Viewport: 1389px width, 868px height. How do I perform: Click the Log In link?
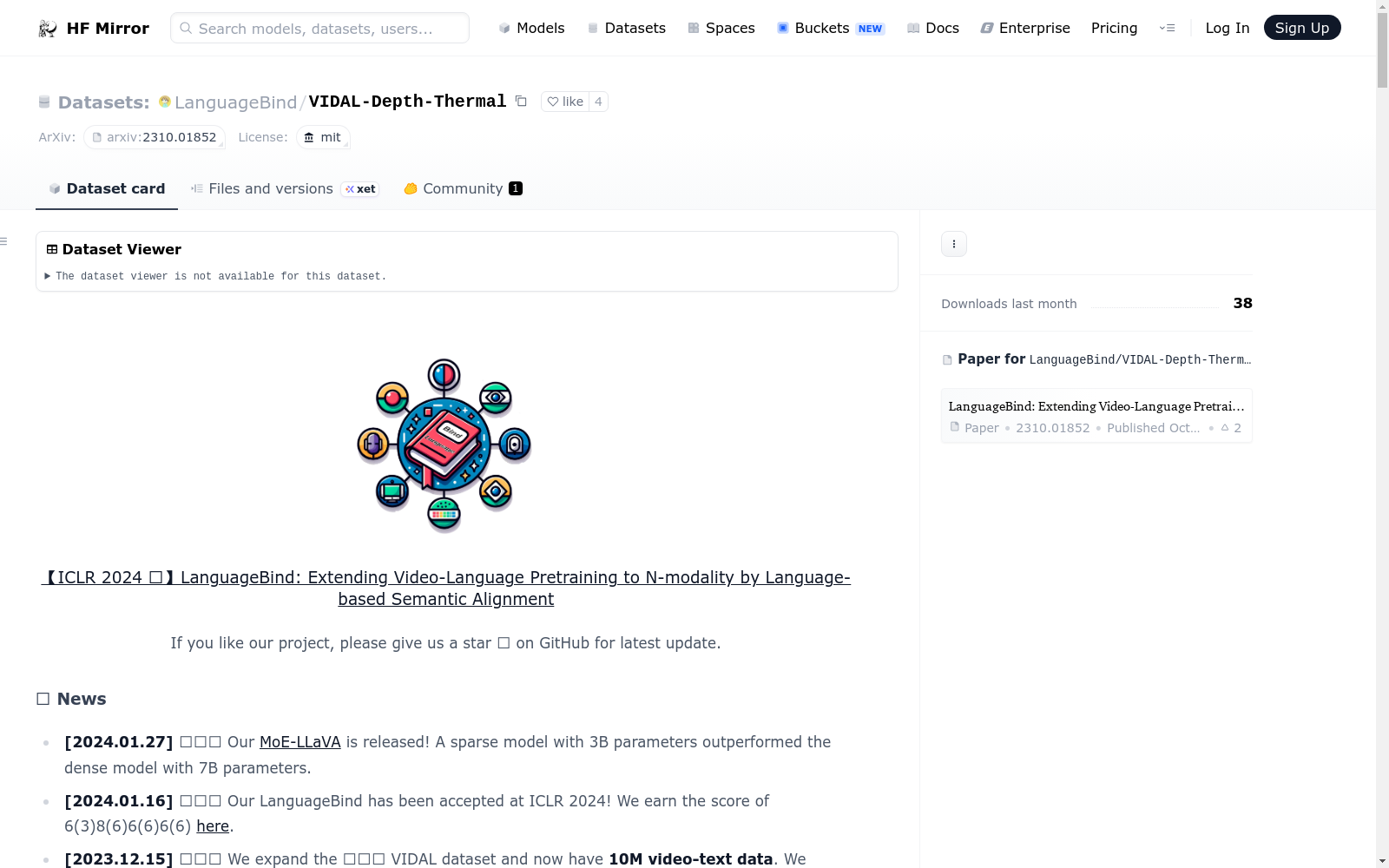(x=1228, y=28)
